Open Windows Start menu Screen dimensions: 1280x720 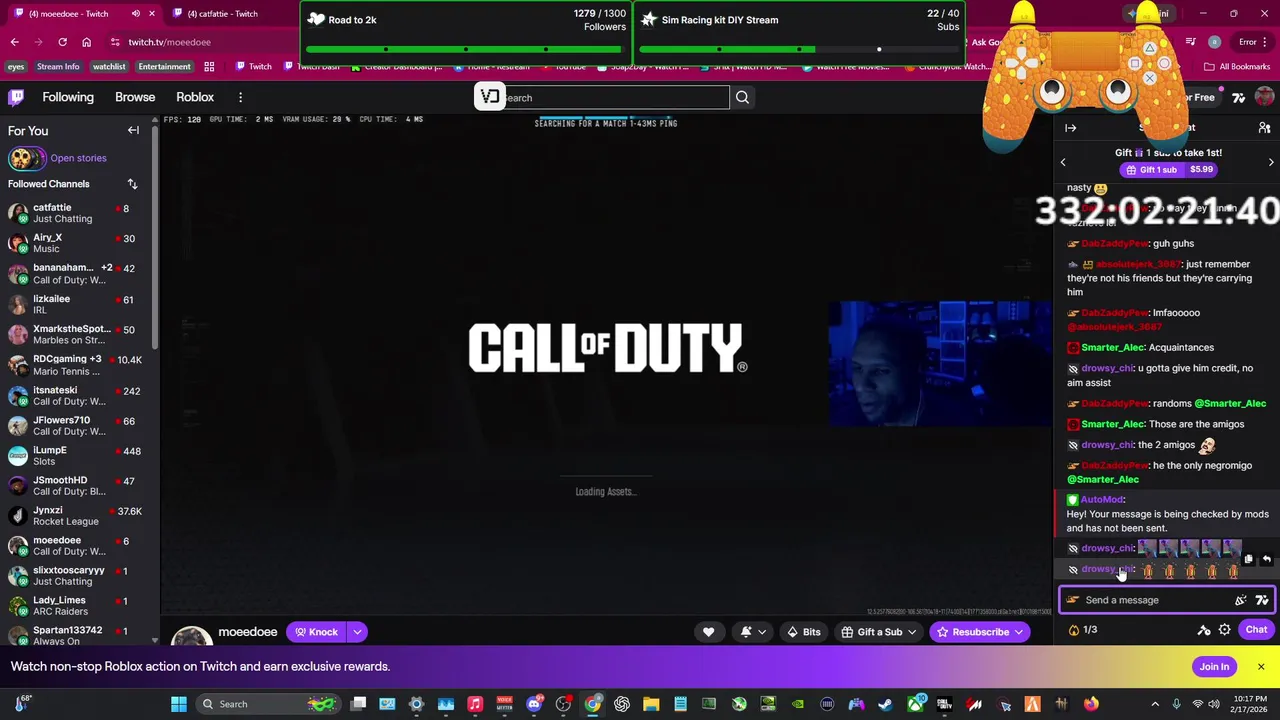point(178,704)
